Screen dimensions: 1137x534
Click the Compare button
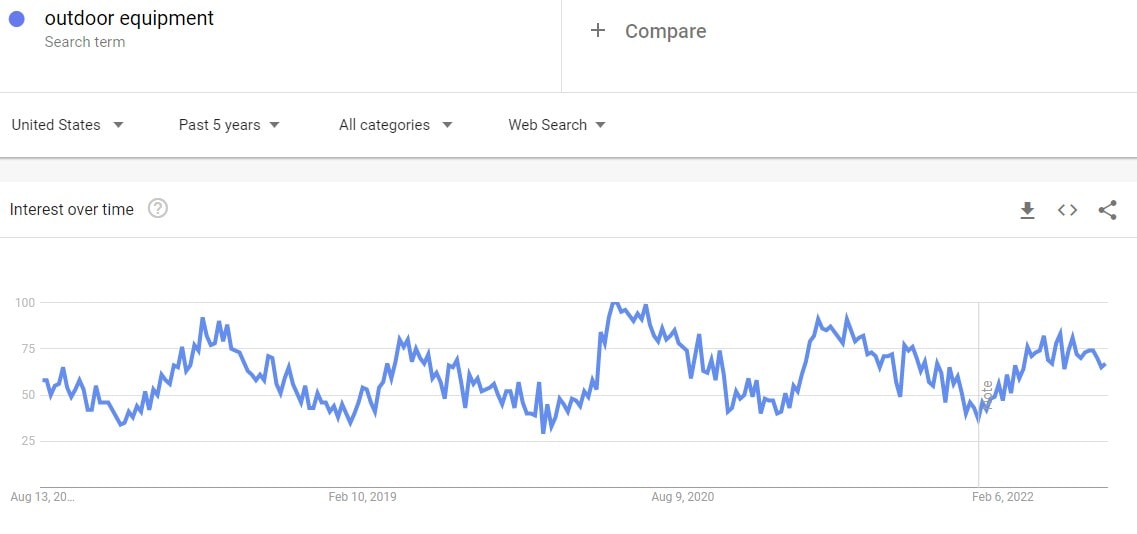[665, 31]
